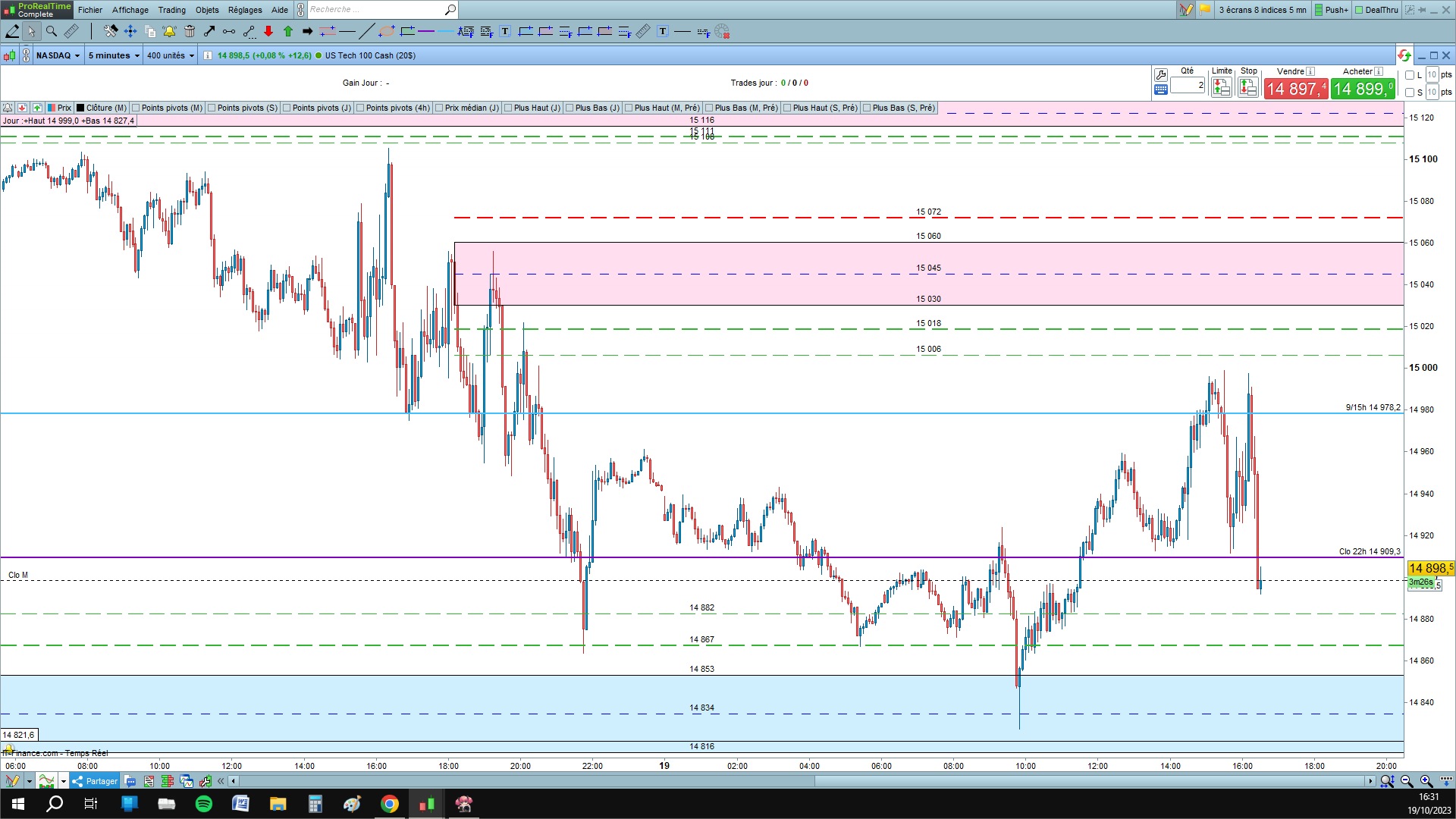
Task: Select the red down arrow tool
Action: click(268, 31)
